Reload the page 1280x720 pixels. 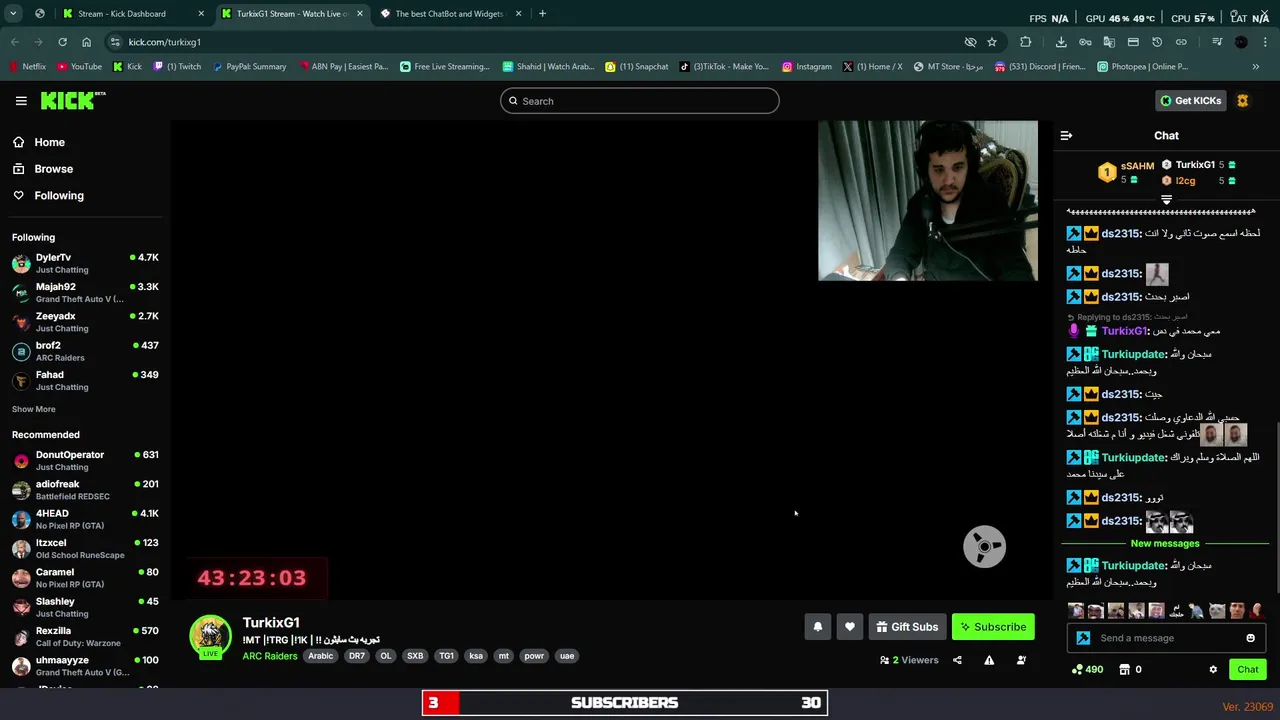click(62, 42)
